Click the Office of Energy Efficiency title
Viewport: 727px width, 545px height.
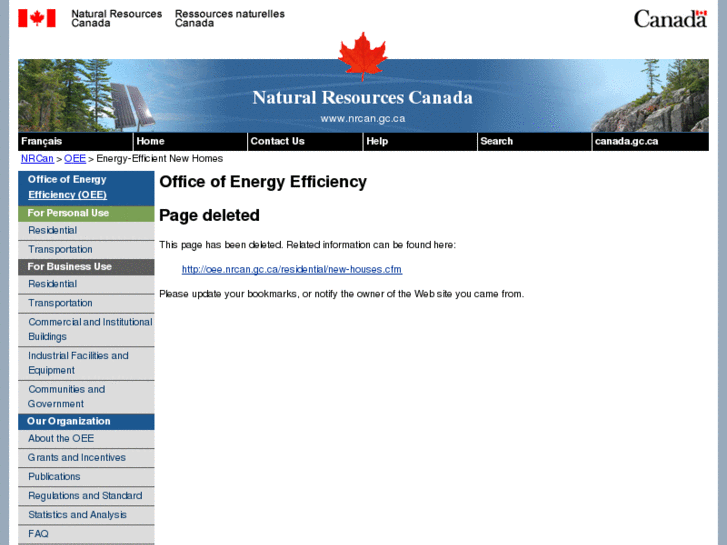pyautogui.click(x=263, y=181)
